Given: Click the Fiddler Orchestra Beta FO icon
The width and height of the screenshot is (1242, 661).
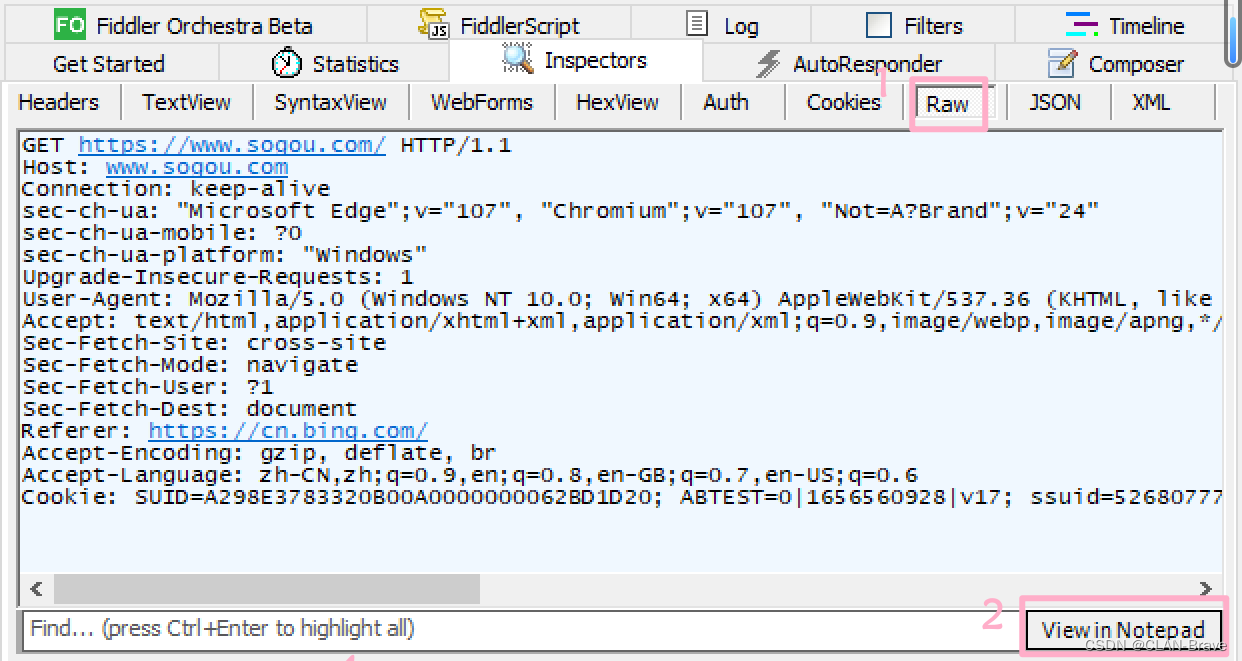Looking at the screenshot, I should (69, 25).
